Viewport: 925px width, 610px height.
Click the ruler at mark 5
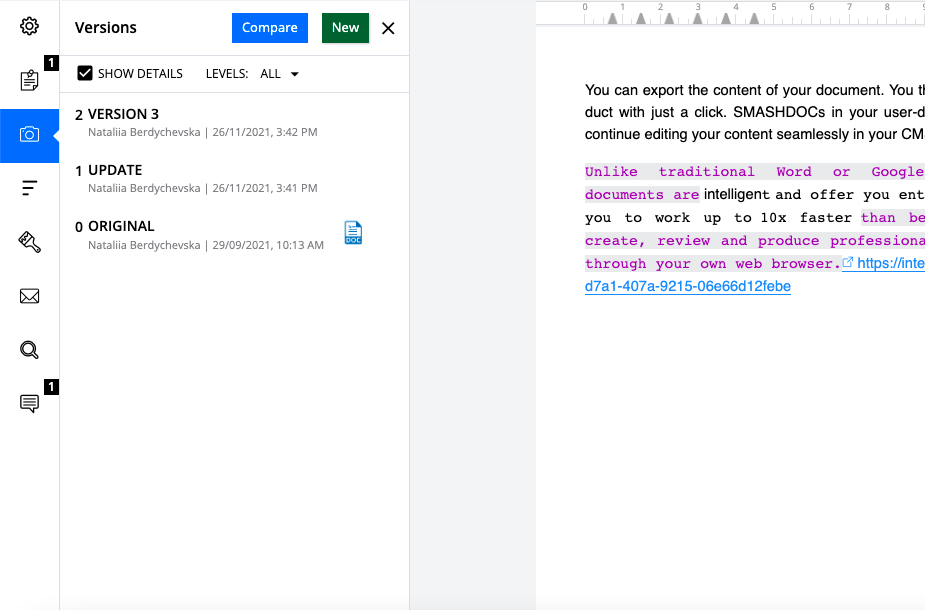pyautogui.click(x=773, y=8)
